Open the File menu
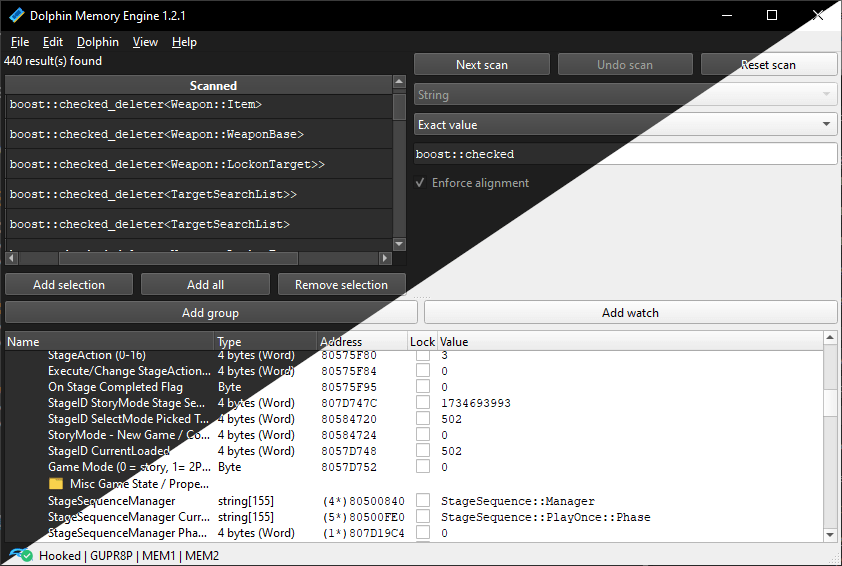The height and width of the screenshot is (566, 842). coord(20,42)
